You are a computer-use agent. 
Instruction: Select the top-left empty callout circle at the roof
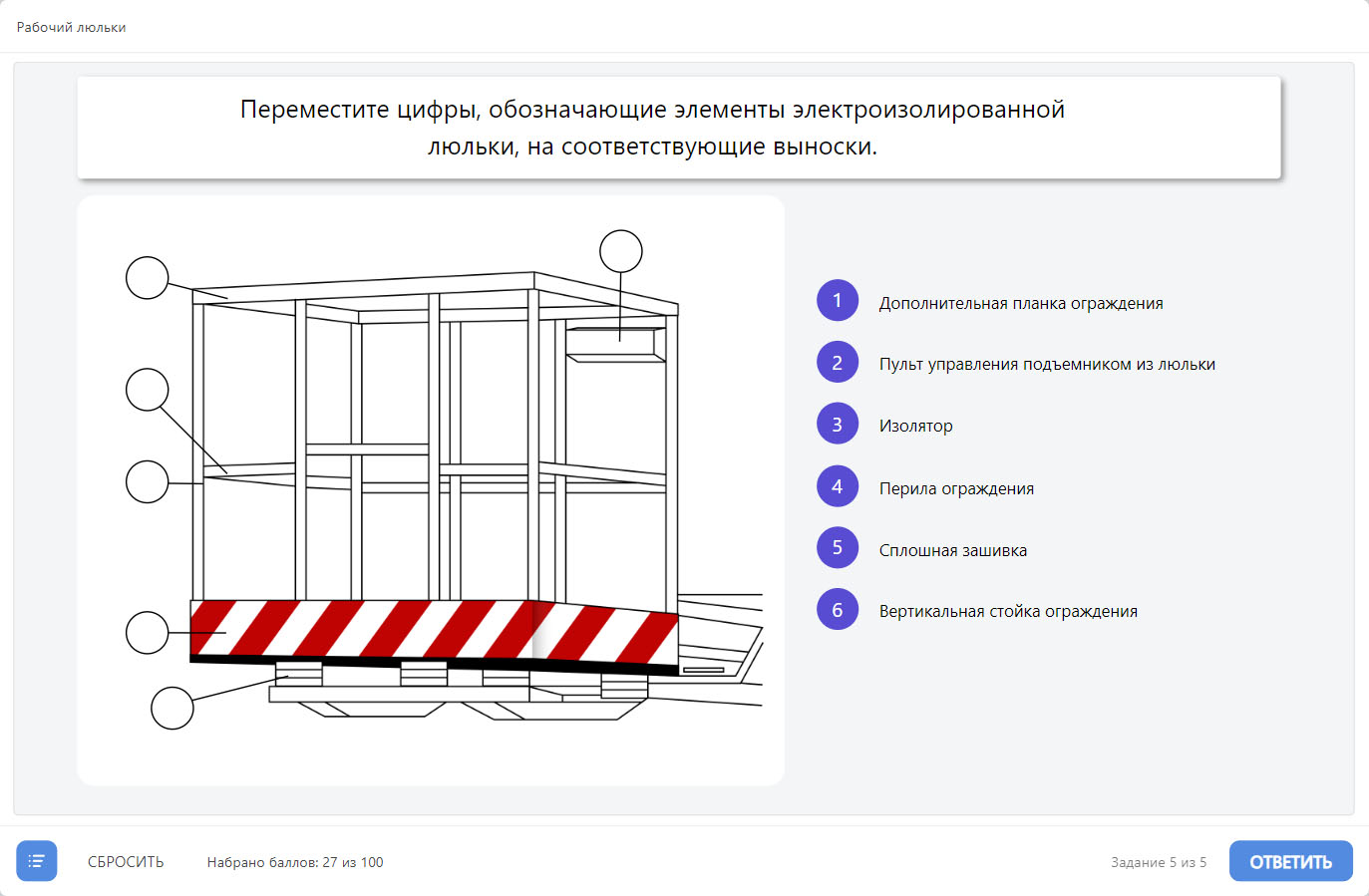(x=148, y=278)
